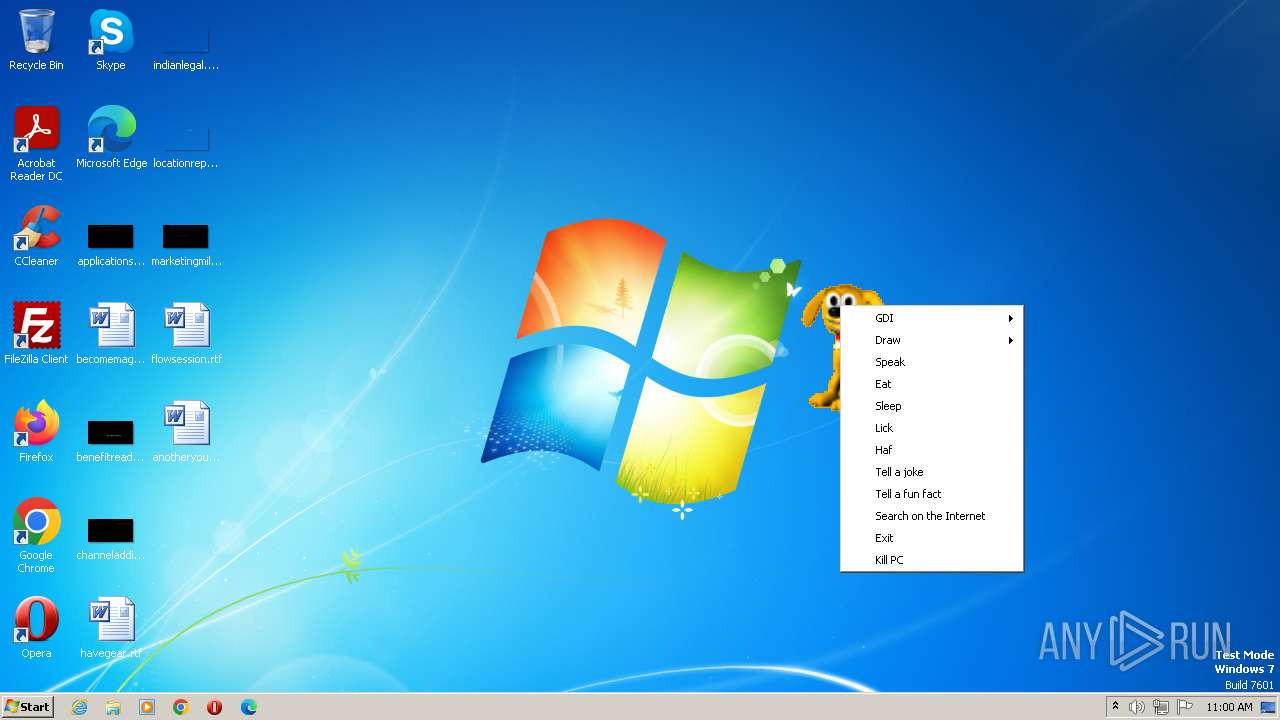Select the Opera desktop shortcut
The width and height of the screenshot is (1280, 720).
coord(36,628)
